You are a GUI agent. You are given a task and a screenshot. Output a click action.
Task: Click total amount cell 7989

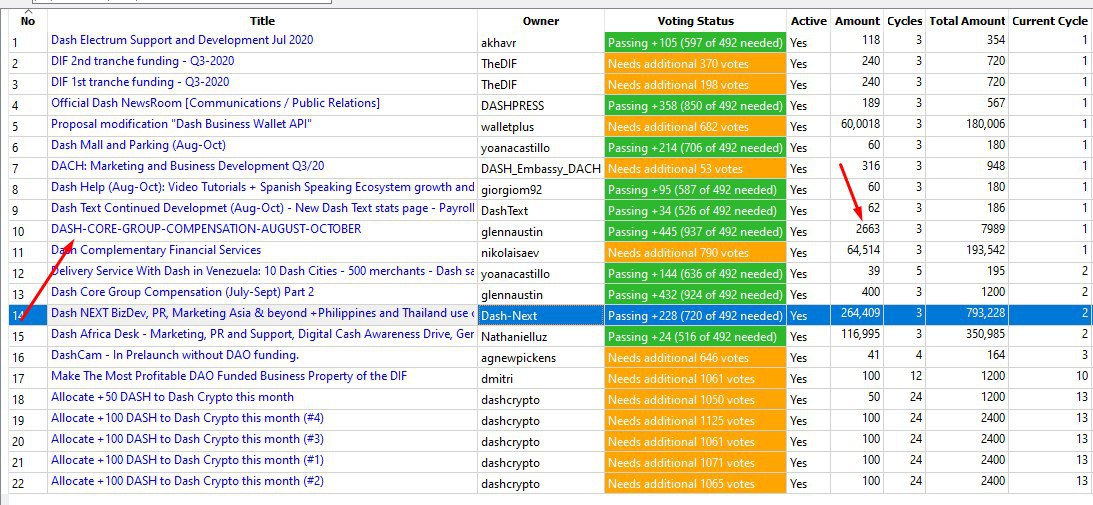click(967, 231)
